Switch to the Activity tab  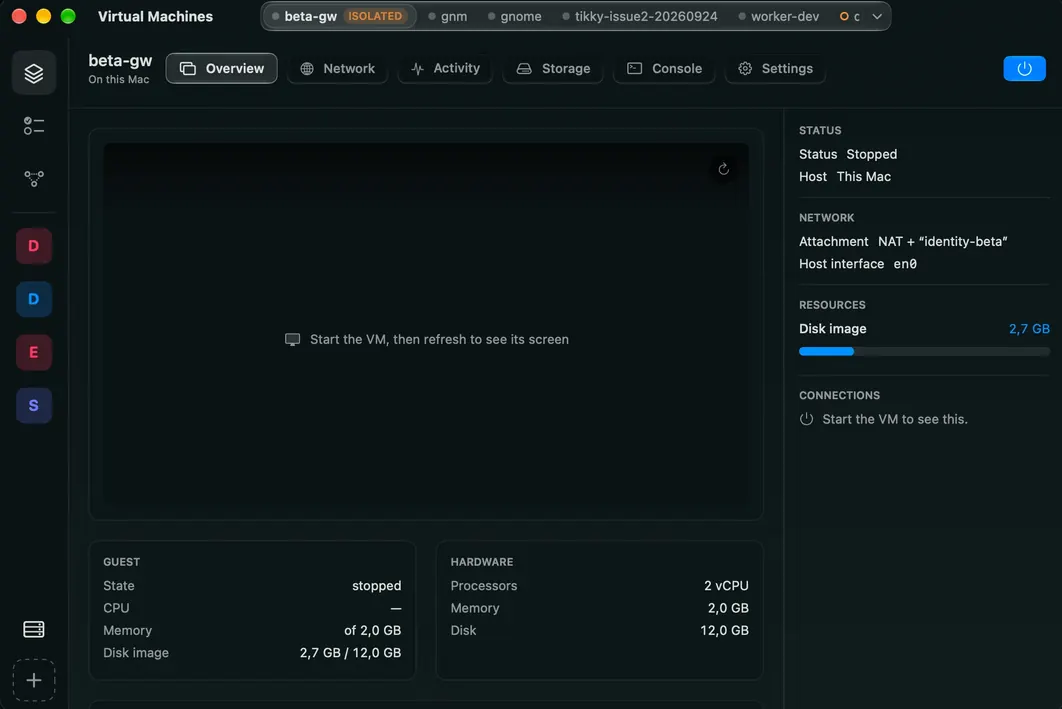tap(445, 68)
